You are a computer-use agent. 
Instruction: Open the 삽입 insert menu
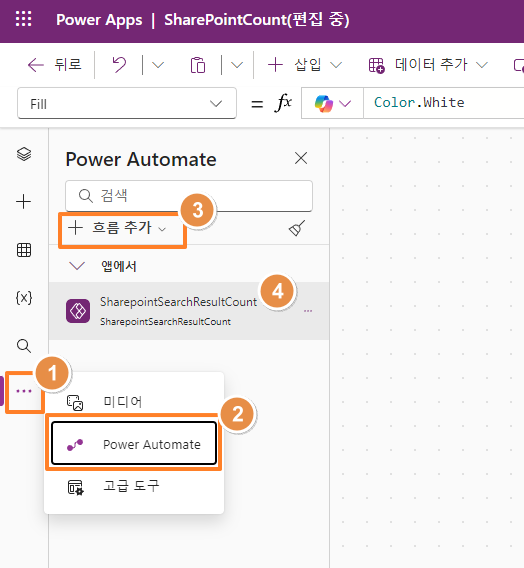(x=305, y=65)
